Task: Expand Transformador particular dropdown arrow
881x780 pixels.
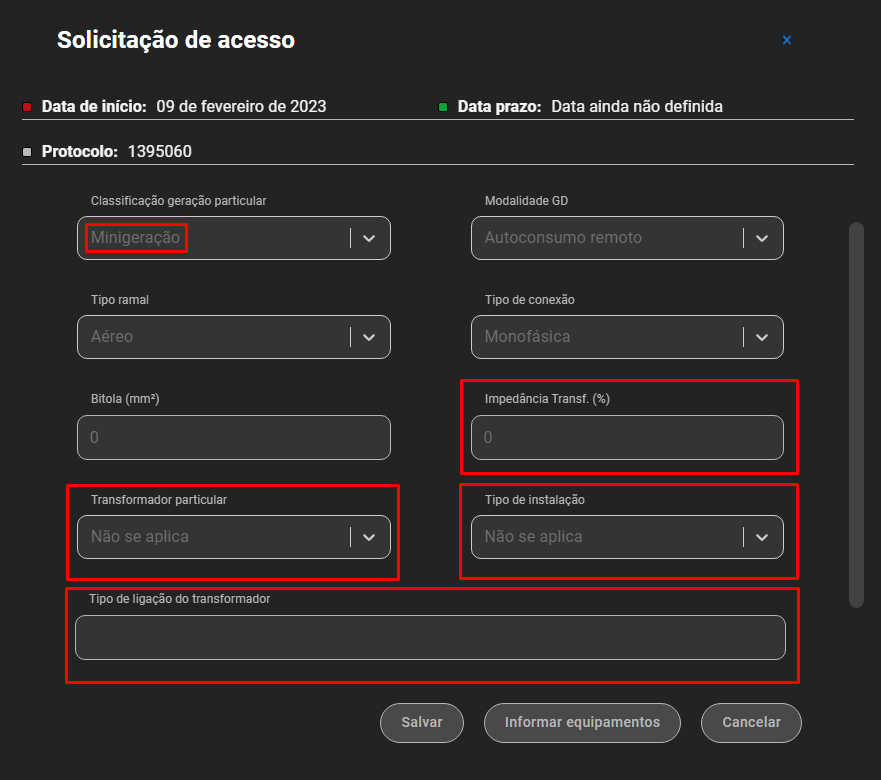Action: tap(369, 537)
